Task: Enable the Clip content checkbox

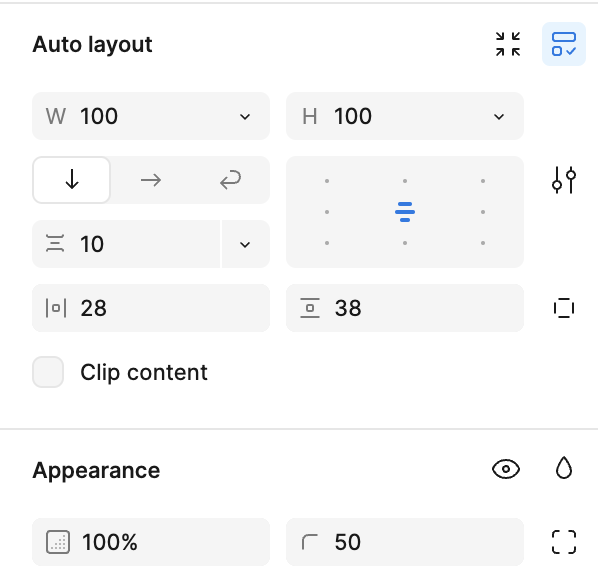Action: (x=48, y=372)
